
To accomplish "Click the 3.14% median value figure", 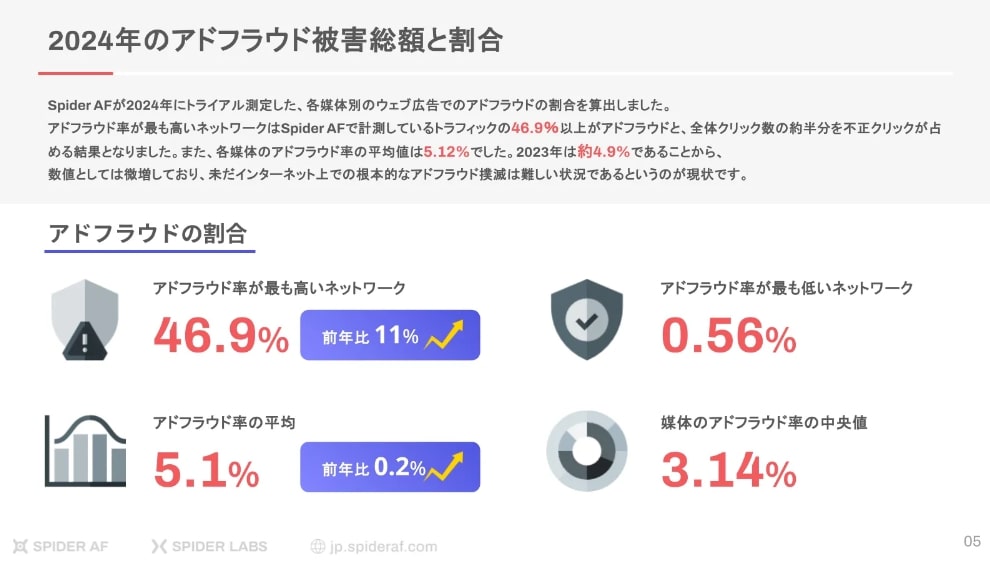I will point(729,469).
